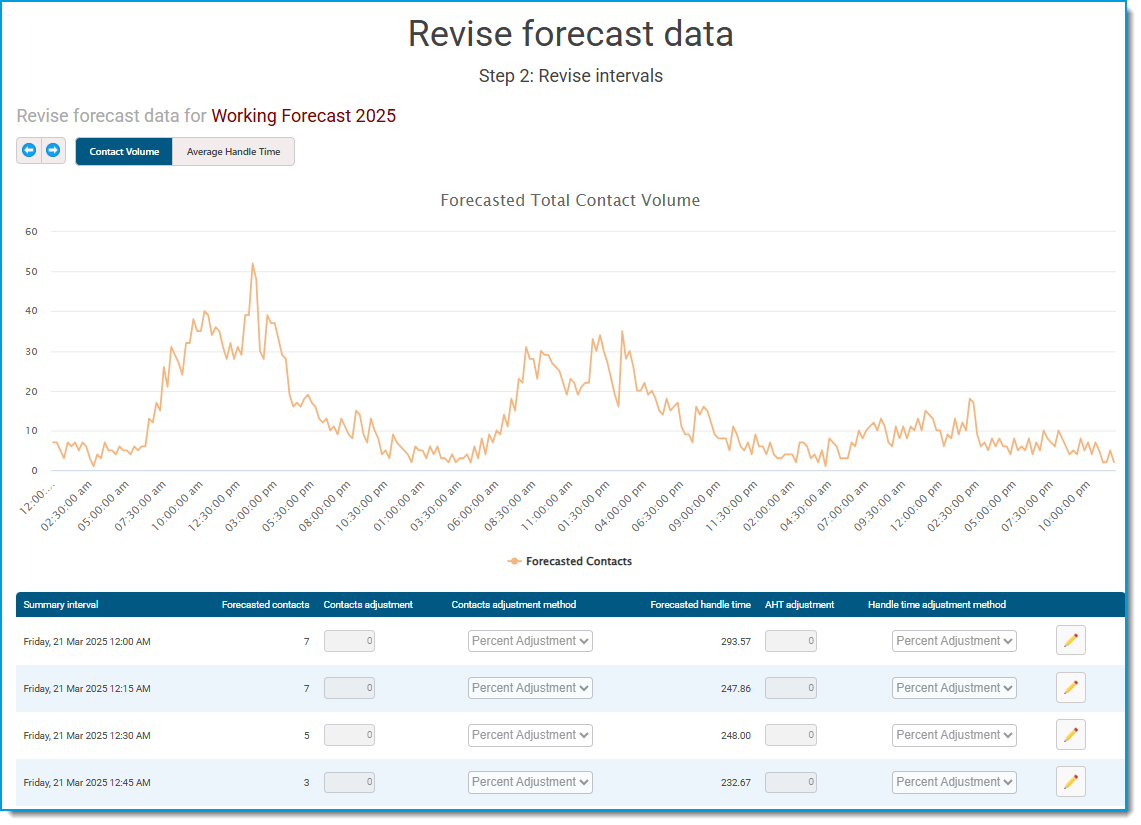Click AHT adjustment field for 12:00 AM
Image resolution: width=1141 pixels, height=825 pixels.
[790, 641]
